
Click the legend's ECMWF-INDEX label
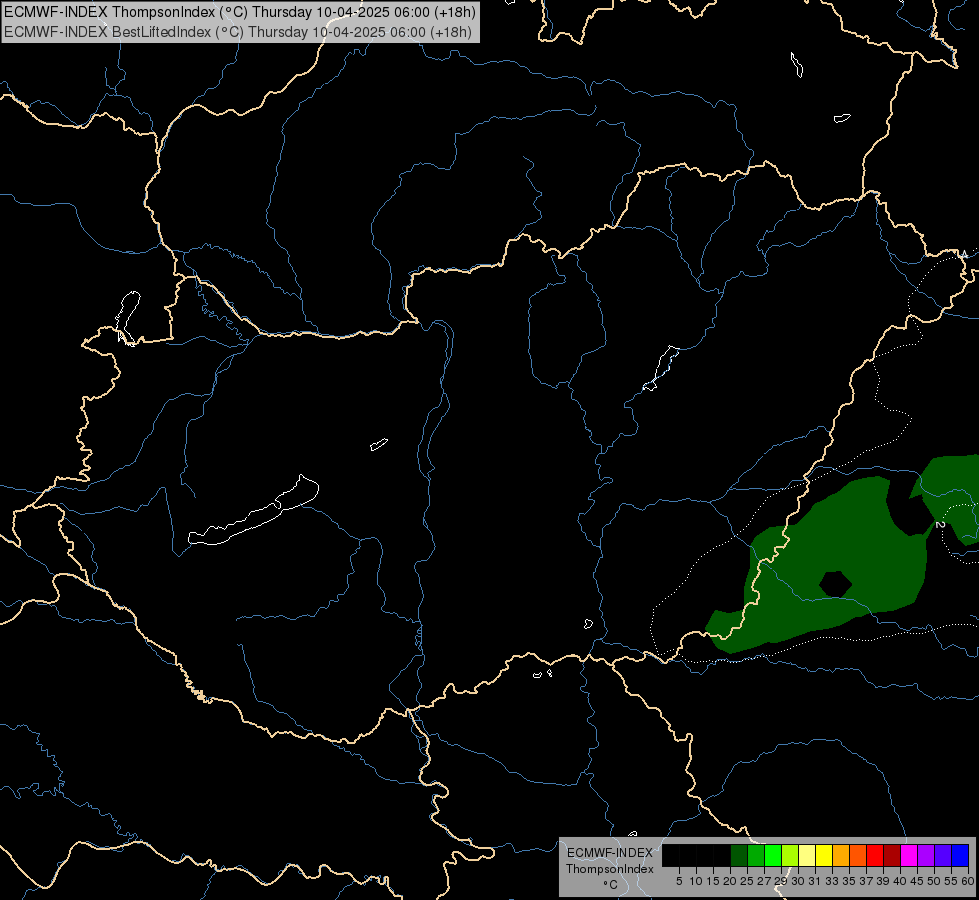pos(609,853)
